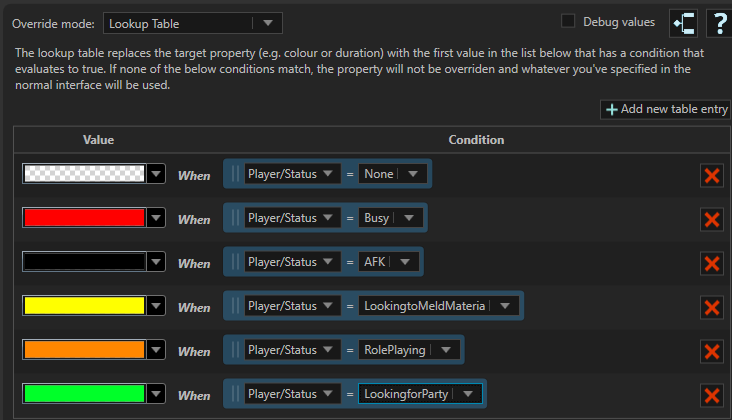Remove the LookingtoMeldMateria row
The width and height of the screenshot is (732, 420).
[x=712, y=308]
